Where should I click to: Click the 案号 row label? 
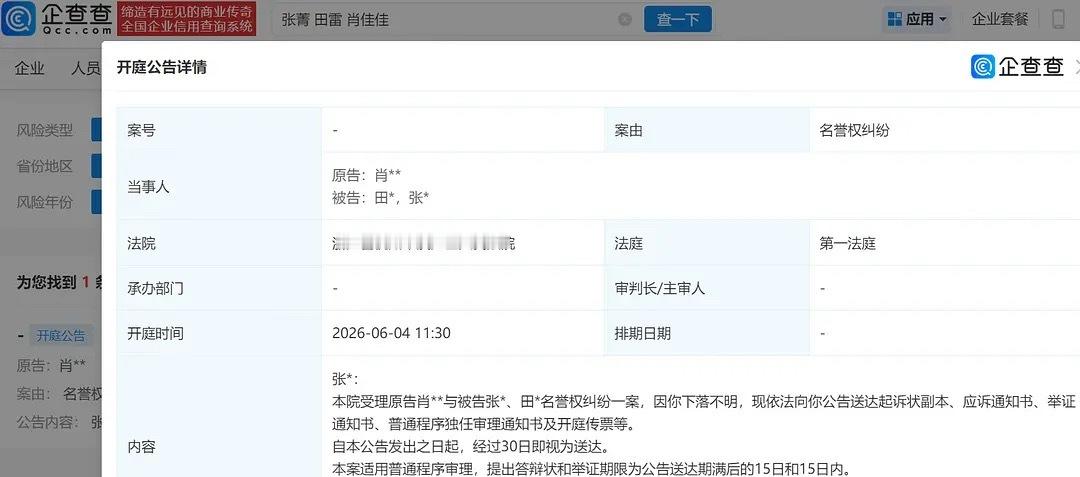(x=141, y=130)
